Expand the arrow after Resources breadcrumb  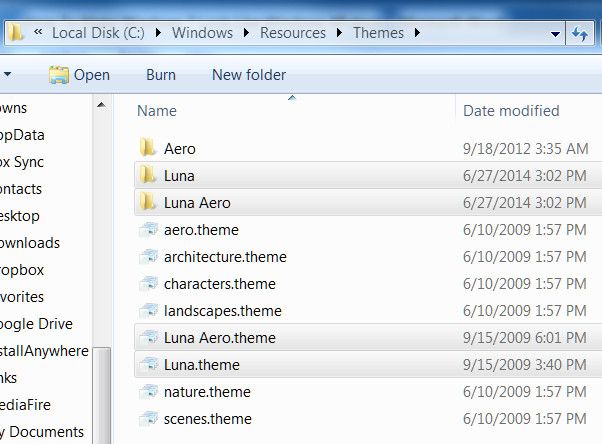339,33
